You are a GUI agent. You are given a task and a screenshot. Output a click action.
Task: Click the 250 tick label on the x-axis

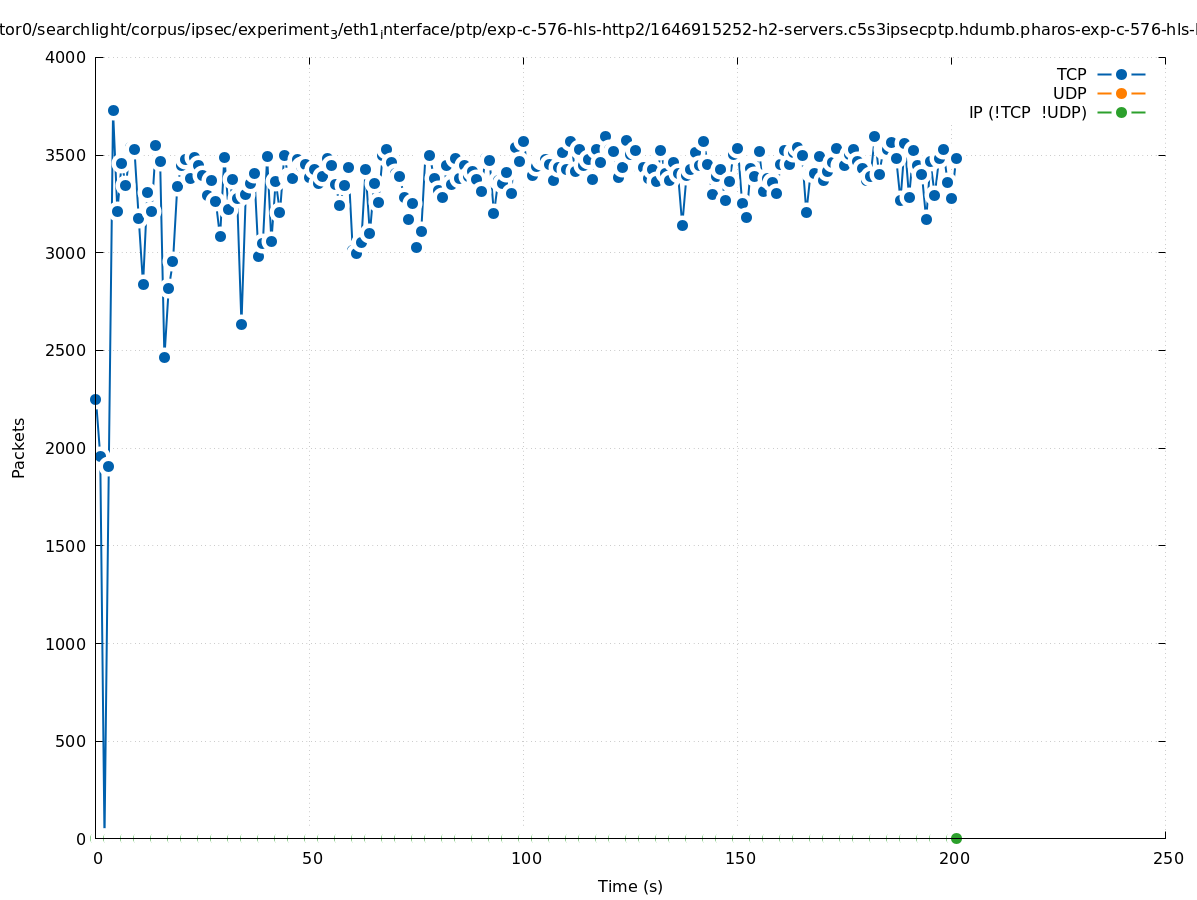pos(1168,858)
